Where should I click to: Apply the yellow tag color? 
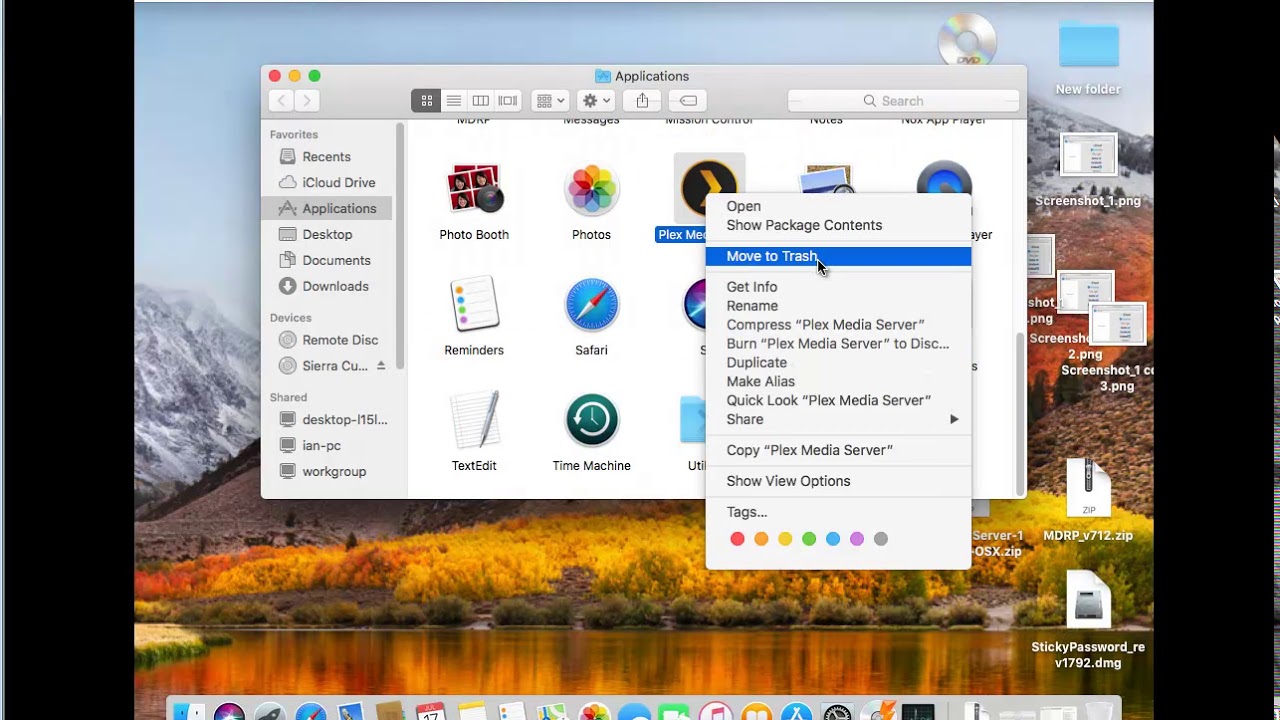785,539
